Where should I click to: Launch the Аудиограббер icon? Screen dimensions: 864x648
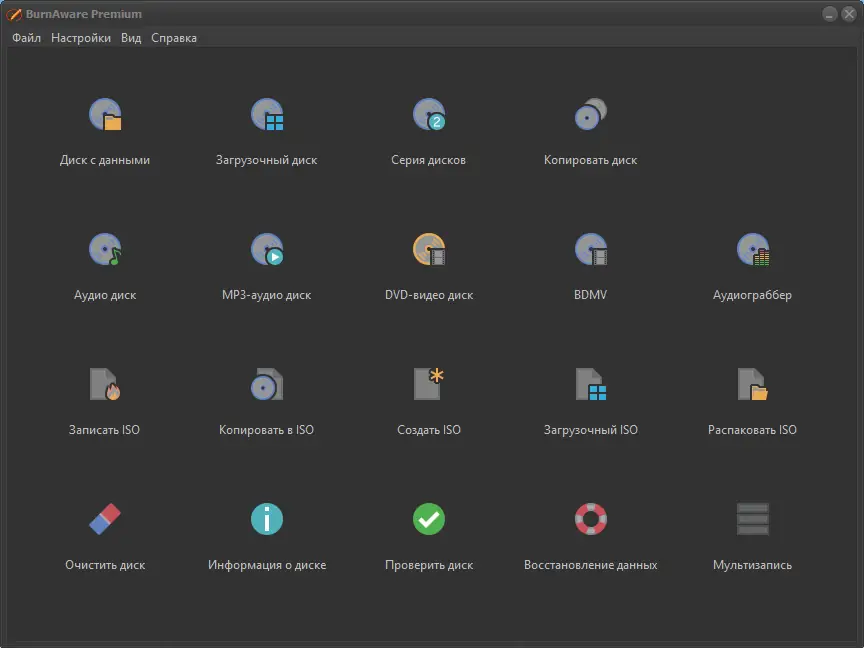coord(753,250)
